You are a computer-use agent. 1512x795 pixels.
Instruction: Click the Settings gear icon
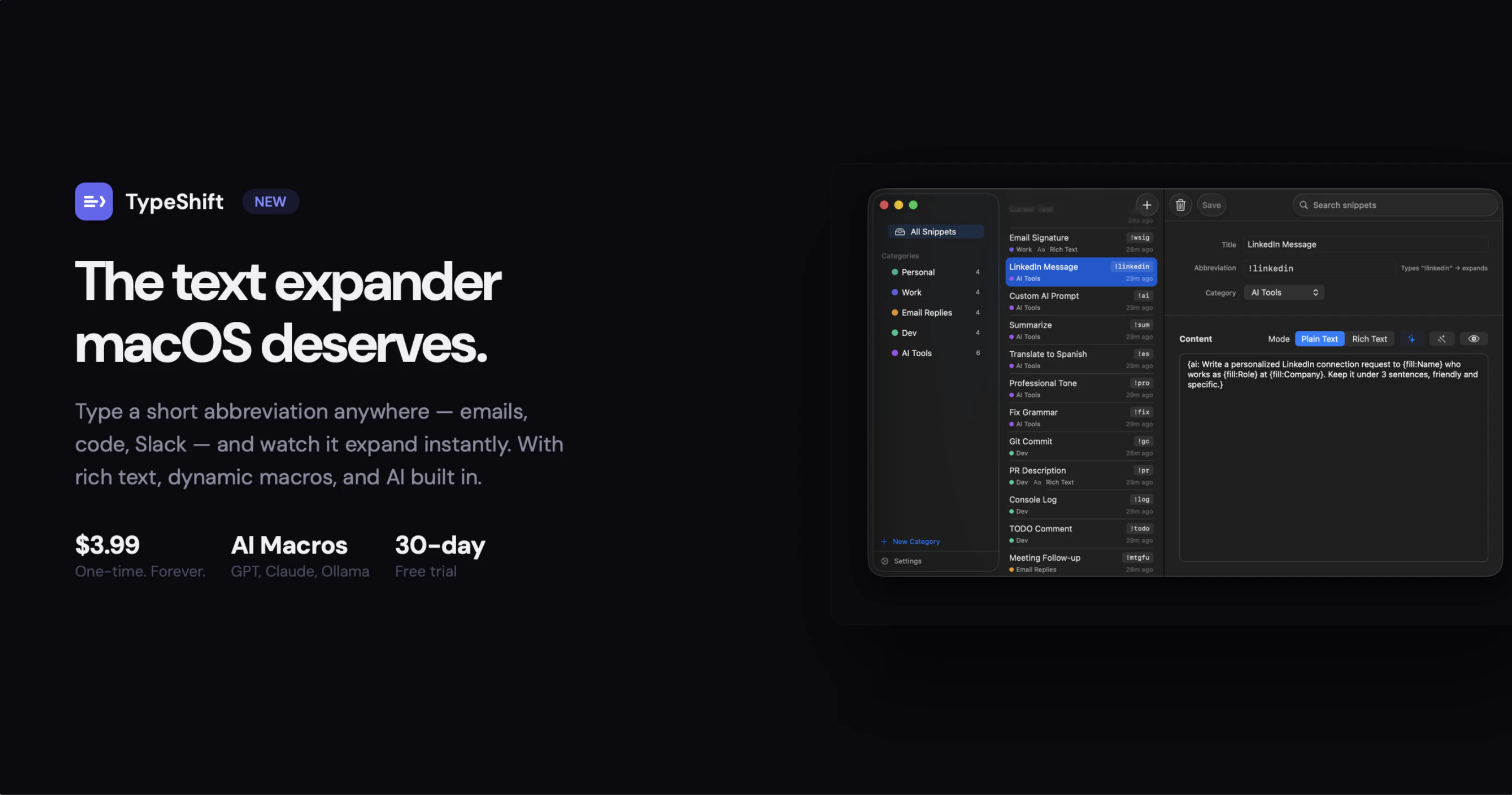click(x=884, y=561)
